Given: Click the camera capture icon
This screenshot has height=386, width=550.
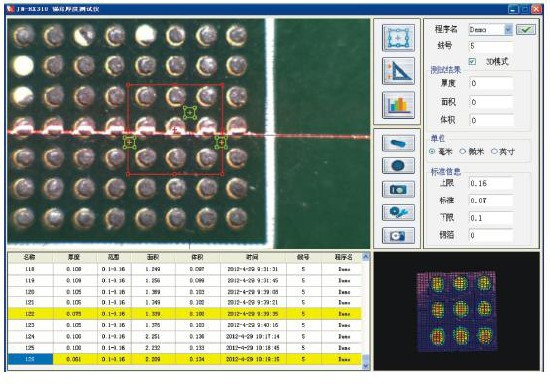Looking at the screenshot, I should [398, 189].
